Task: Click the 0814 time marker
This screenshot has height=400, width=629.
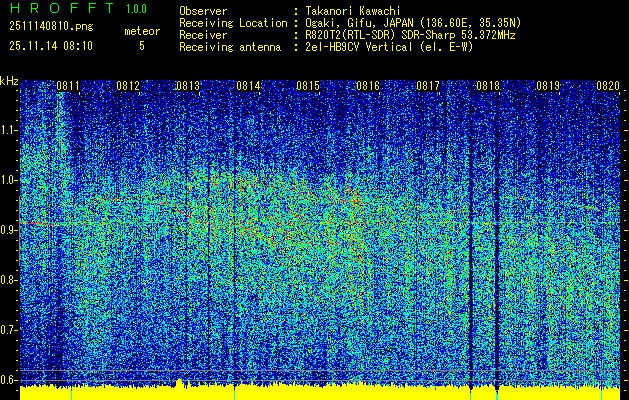Action: tap(248, 85)
